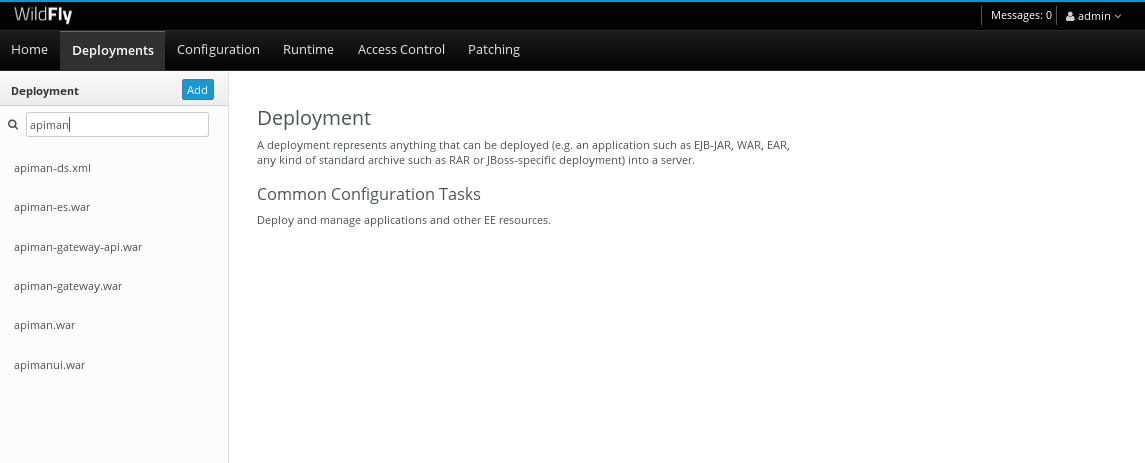Switch to the Configuration tab

click(x=218, y=50)
